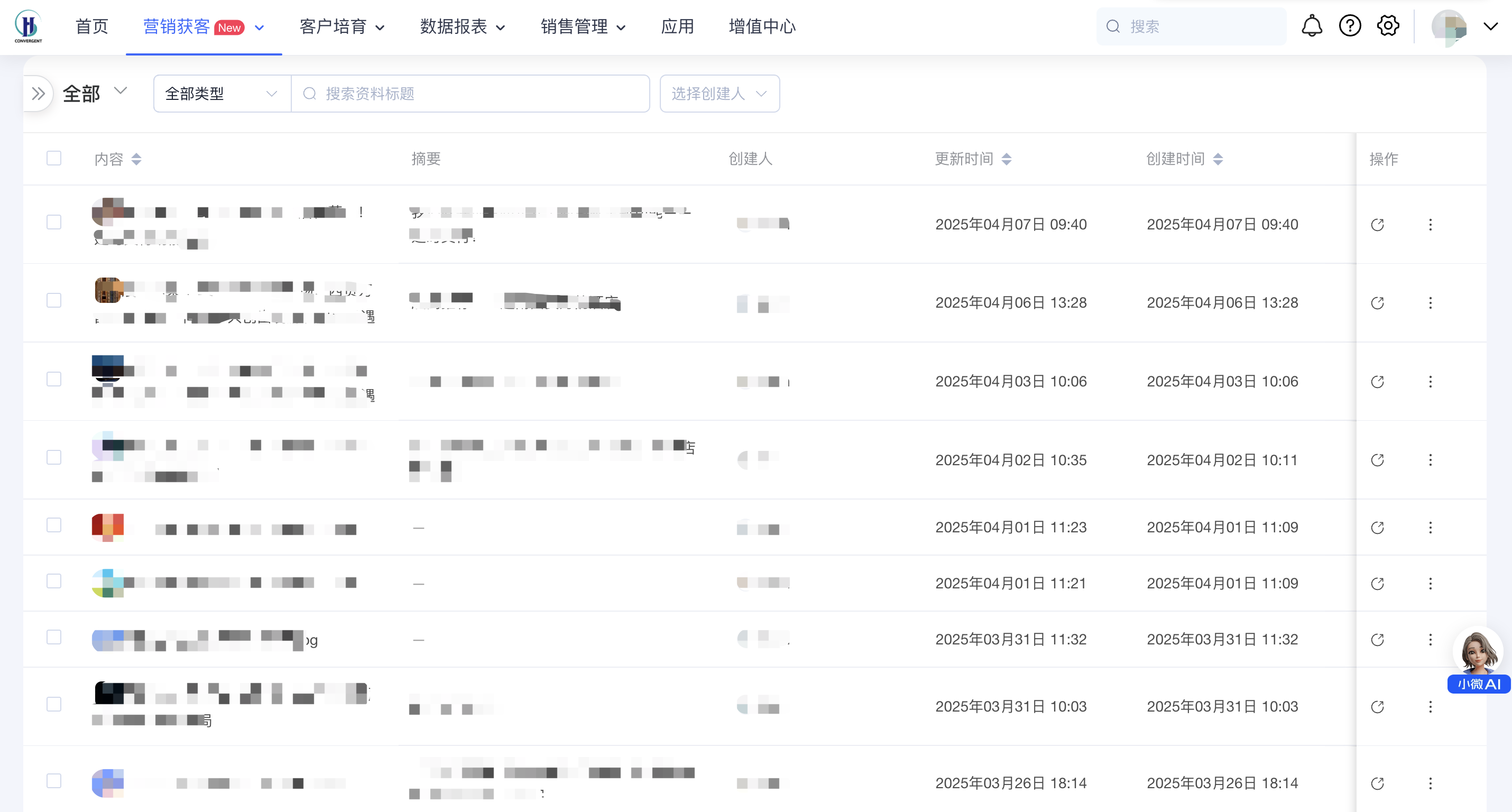Viewport: 1512px width, 812px height.
Task: Open three-dot menu for 04月06日 13:28 row
Action: tap(1430, 303)
